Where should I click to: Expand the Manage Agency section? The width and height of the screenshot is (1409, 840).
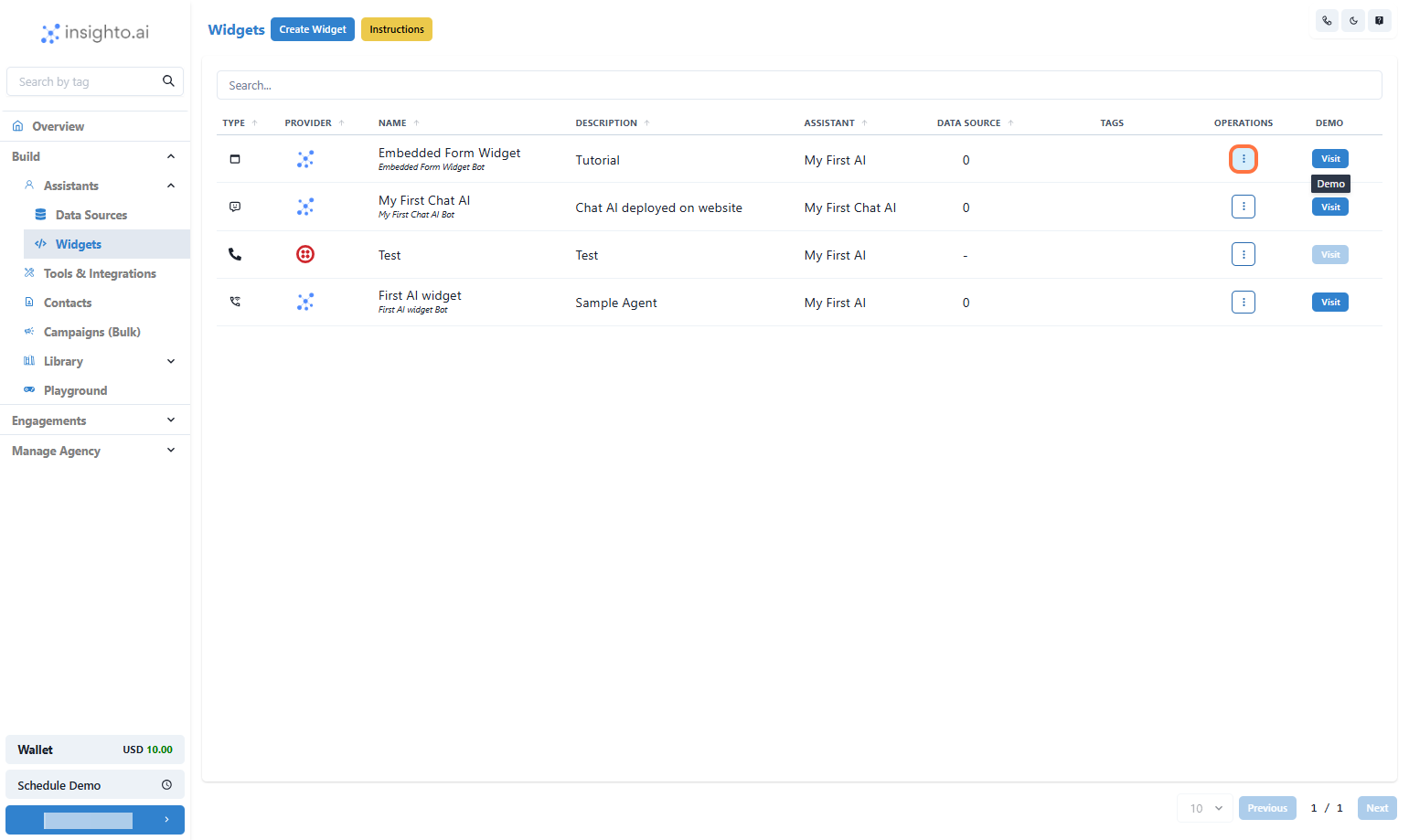click(171, 451)
